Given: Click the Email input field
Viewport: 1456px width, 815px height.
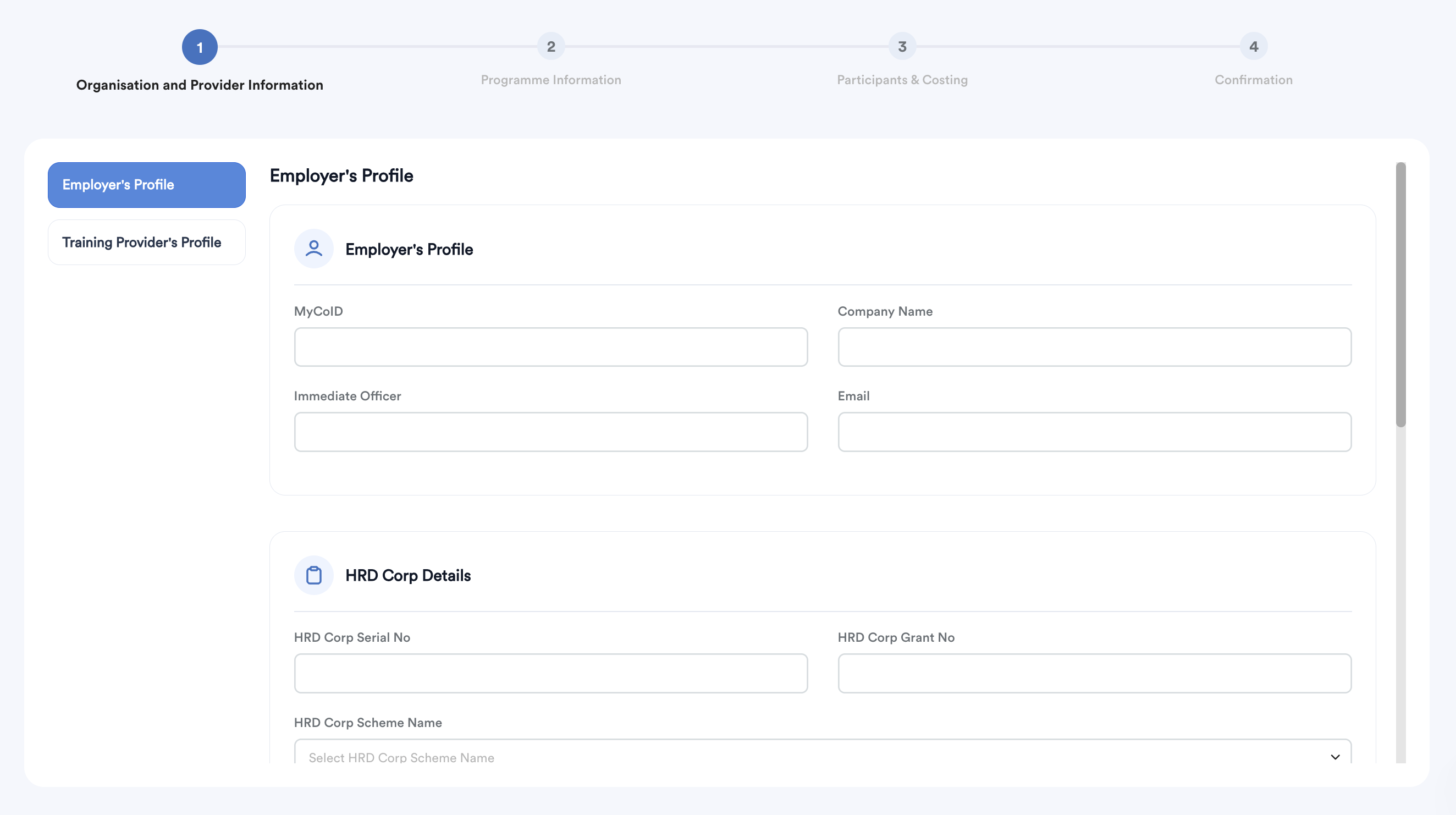Looking at the screenshot, I should [1094, 432].
